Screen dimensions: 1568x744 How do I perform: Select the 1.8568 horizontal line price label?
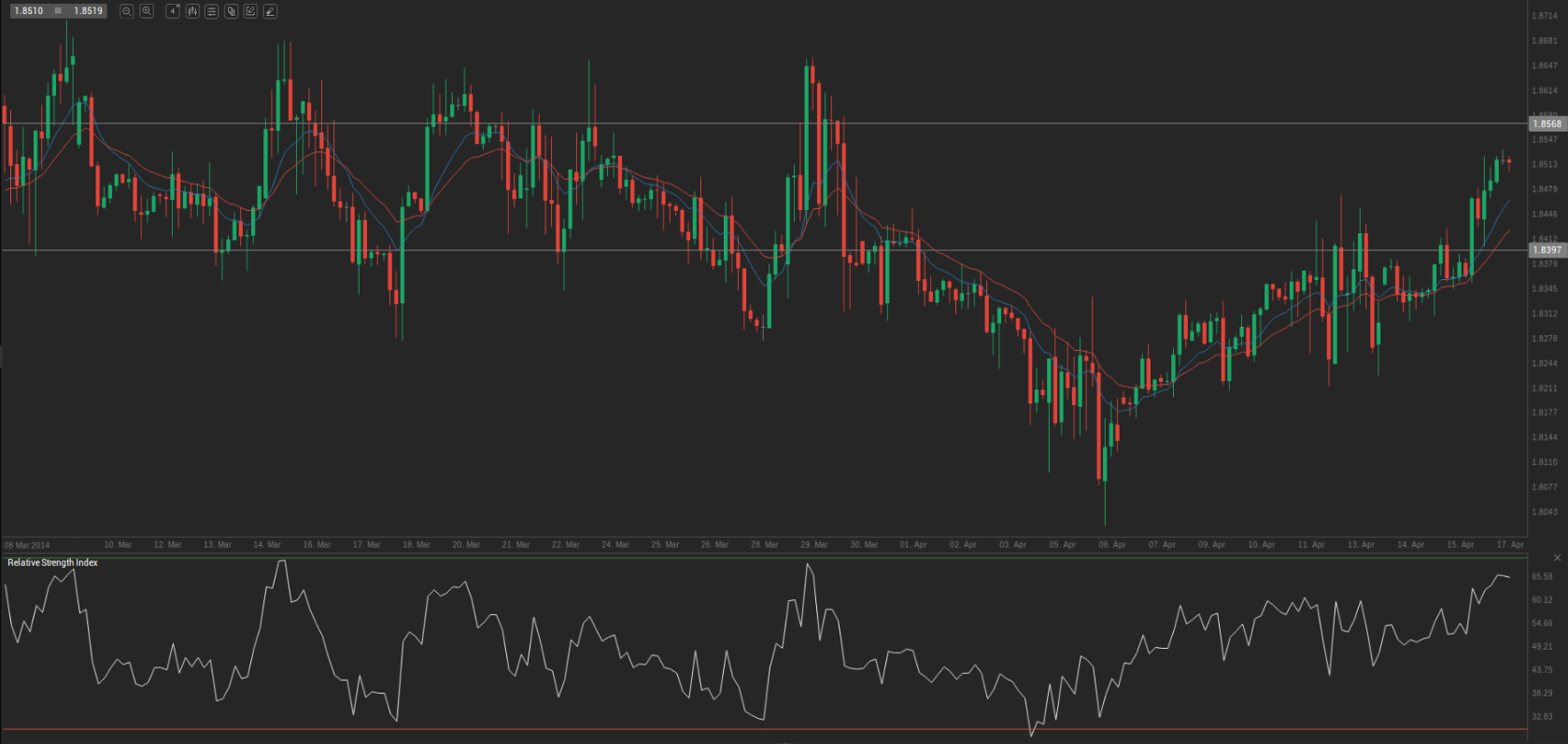(x=1547, y=124)
